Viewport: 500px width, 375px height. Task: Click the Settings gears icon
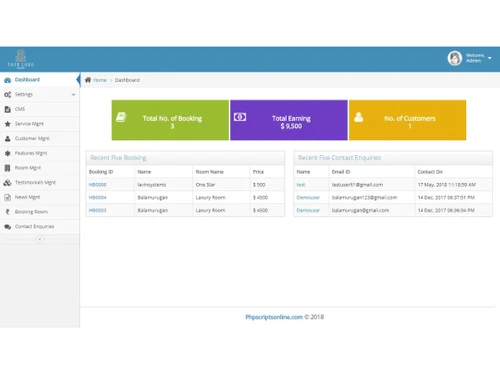[7, 95]
